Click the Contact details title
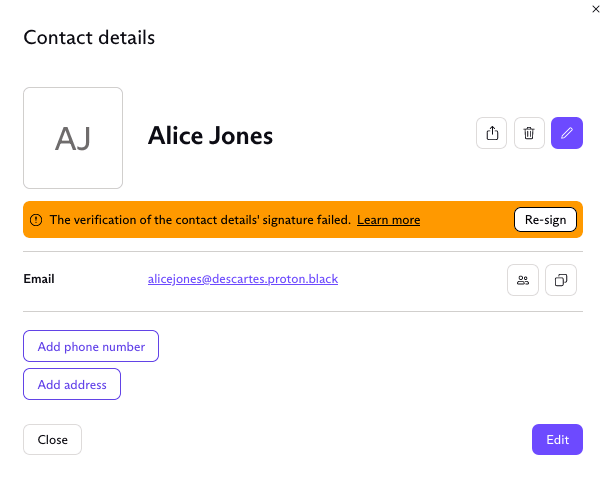606x479 pixels. 89,38
